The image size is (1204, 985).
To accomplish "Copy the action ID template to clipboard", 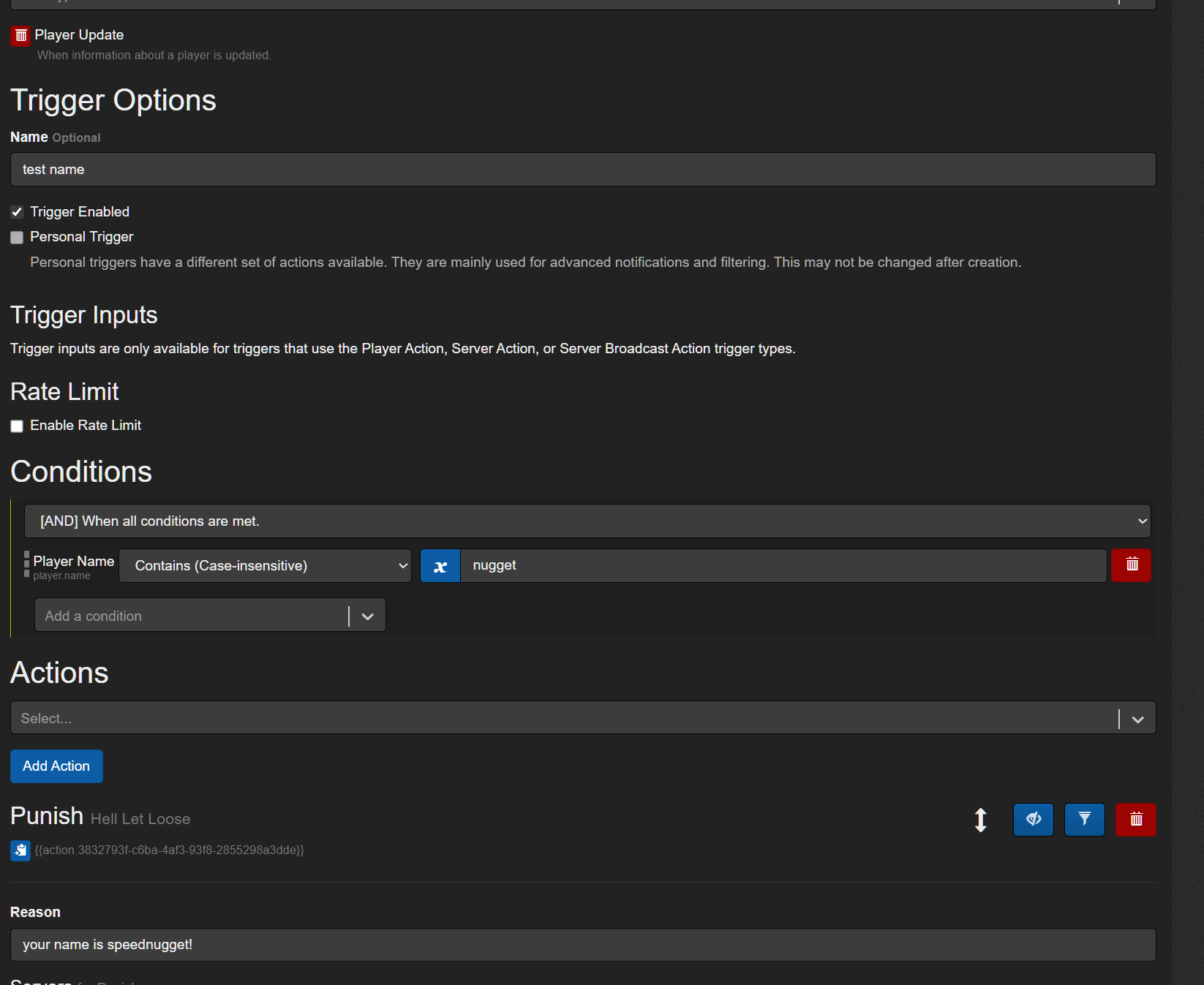I will pyautogui.click(x=20, y=850).
